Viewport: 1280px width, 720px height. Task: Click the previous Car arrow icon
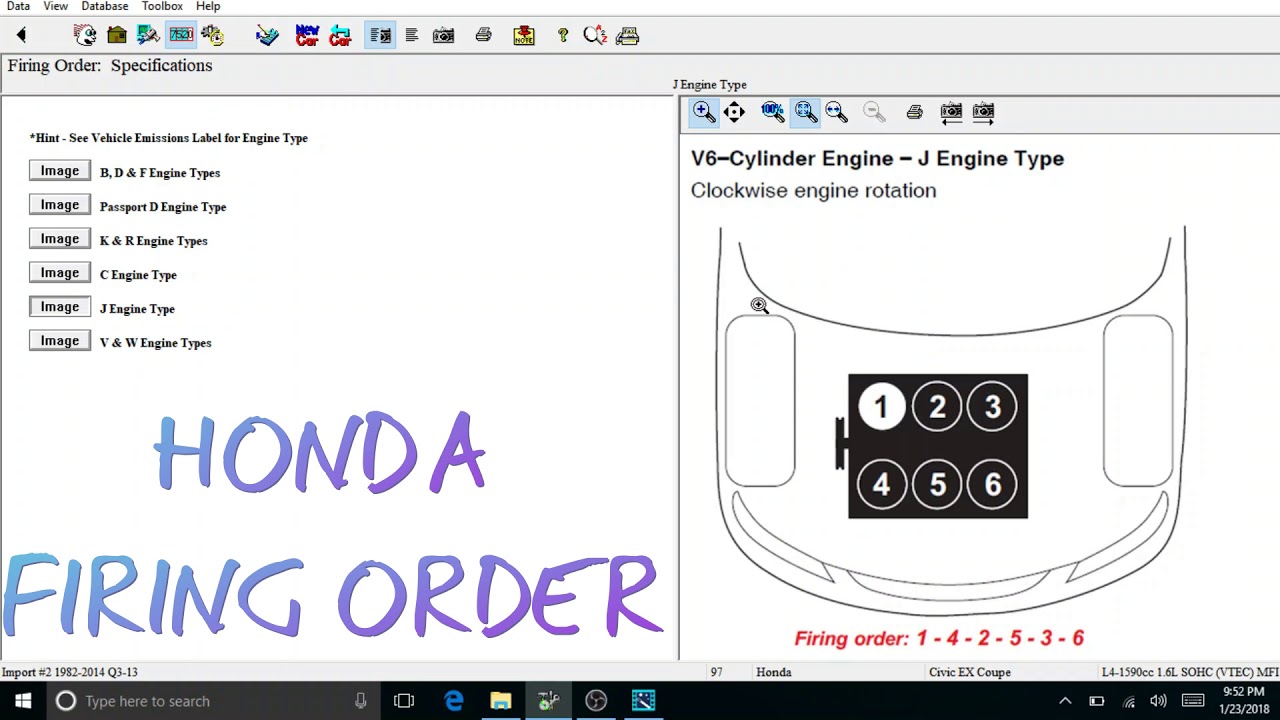pos(340,36)
